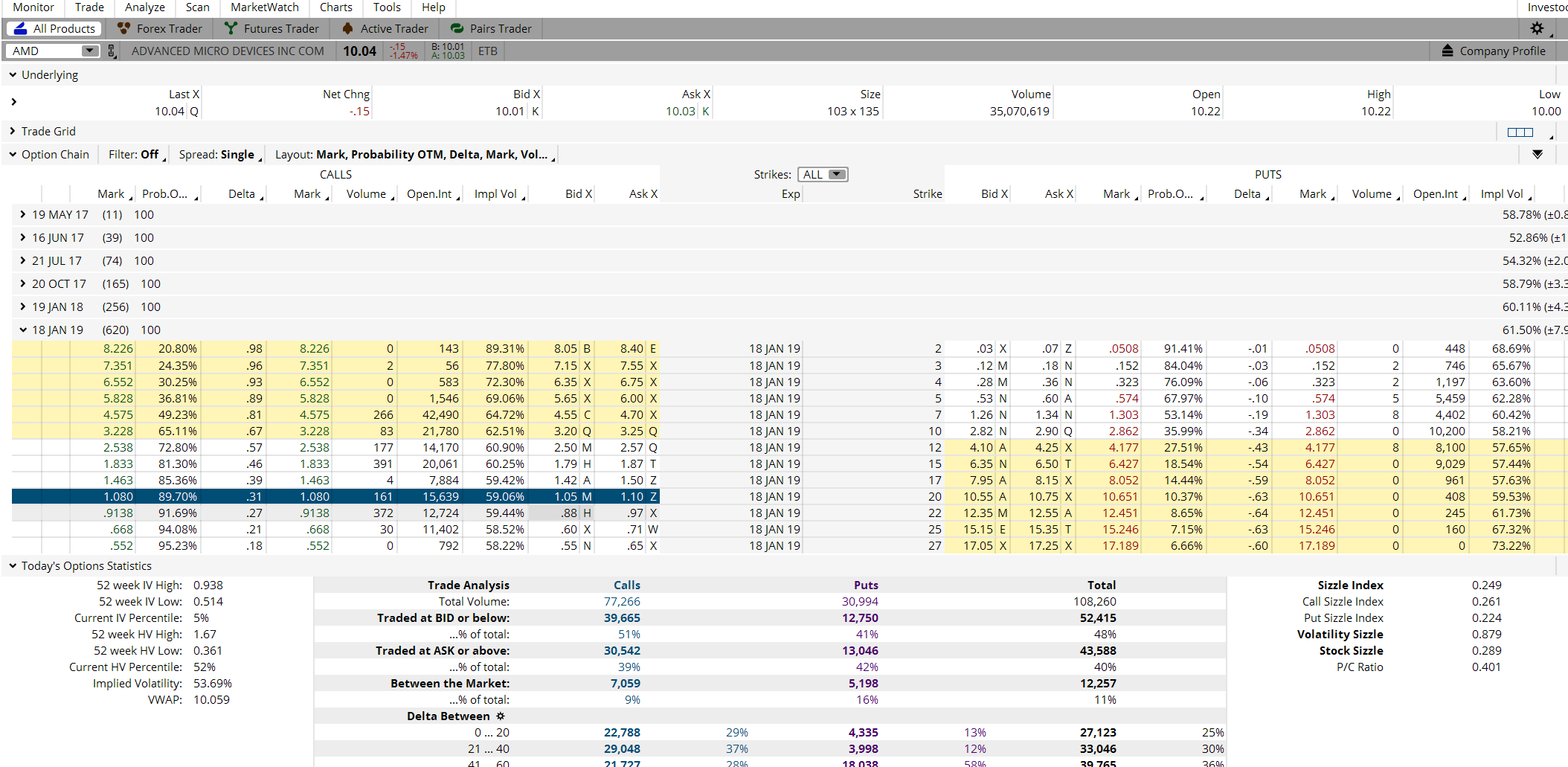
Task: Switch to the Active Trader tab
Action: pos(385,29)
